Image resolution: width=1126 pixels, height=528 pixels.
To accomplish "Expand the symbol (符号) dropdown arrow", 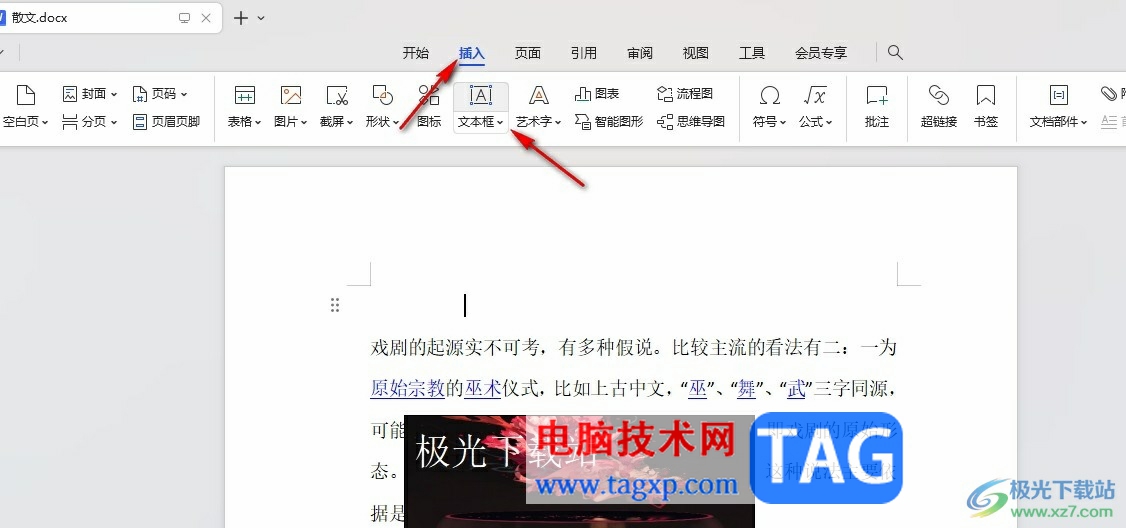I will 783,123.
